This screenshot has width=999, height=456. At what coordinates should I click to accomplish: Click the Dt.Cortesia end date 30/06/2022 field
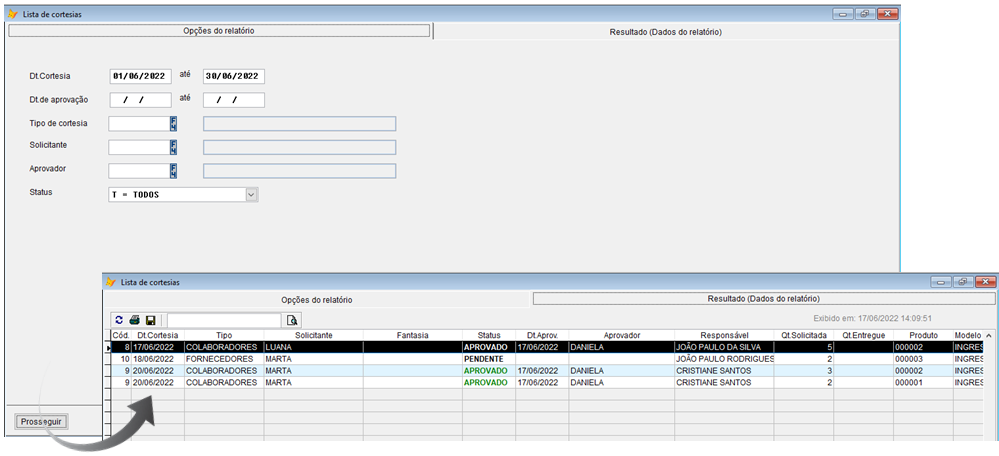[x=233, y=76]
